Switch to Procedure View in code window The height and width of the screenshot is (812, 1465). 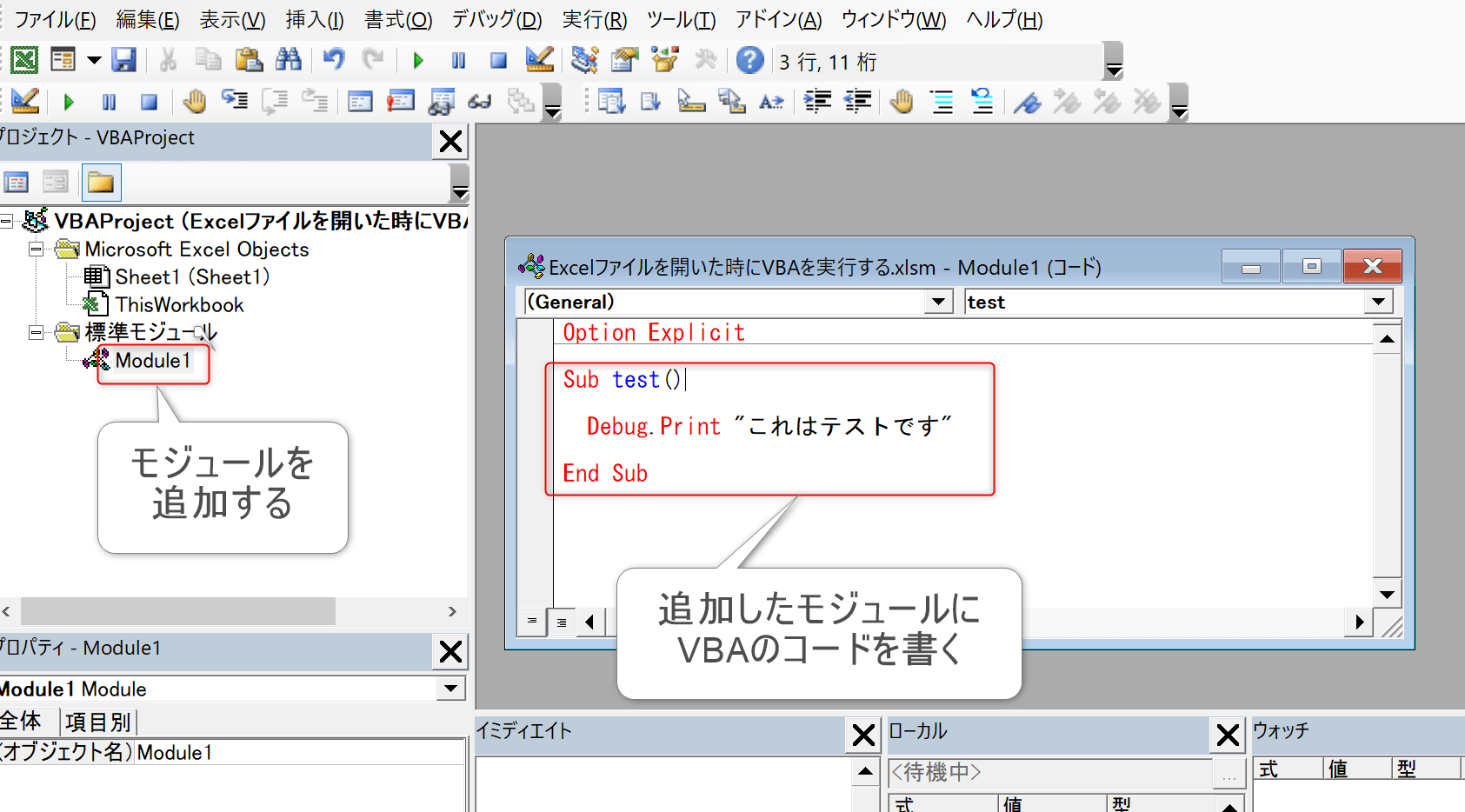[x=532, y=621]
